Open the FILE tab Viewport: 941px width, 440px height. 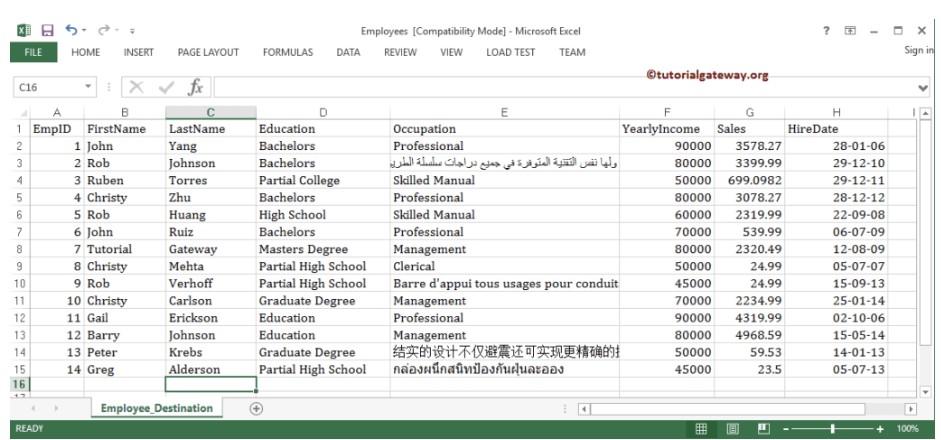pos(34,52)
